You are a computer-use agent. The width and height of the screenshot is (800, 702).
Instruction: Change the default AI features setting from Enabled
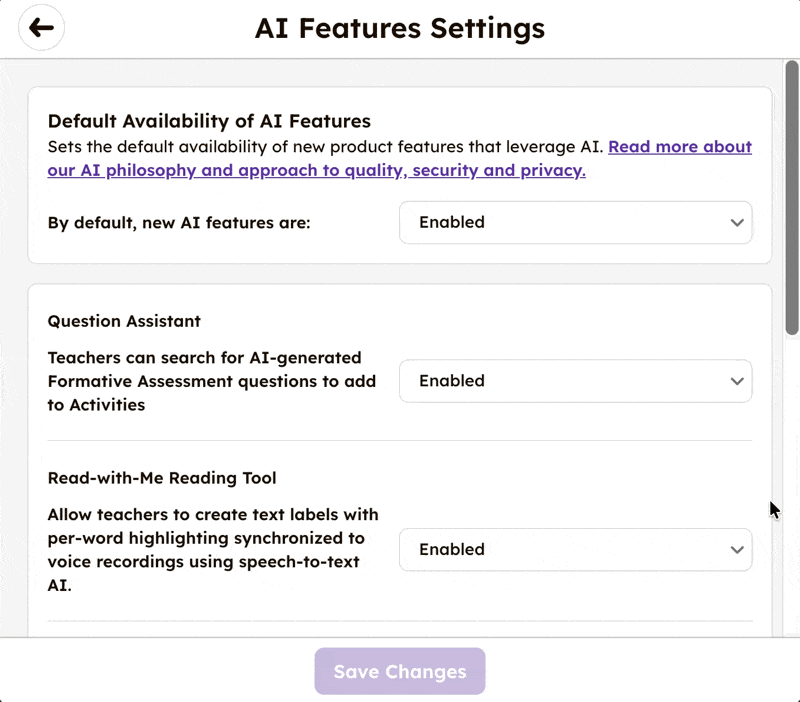(576, 222)
